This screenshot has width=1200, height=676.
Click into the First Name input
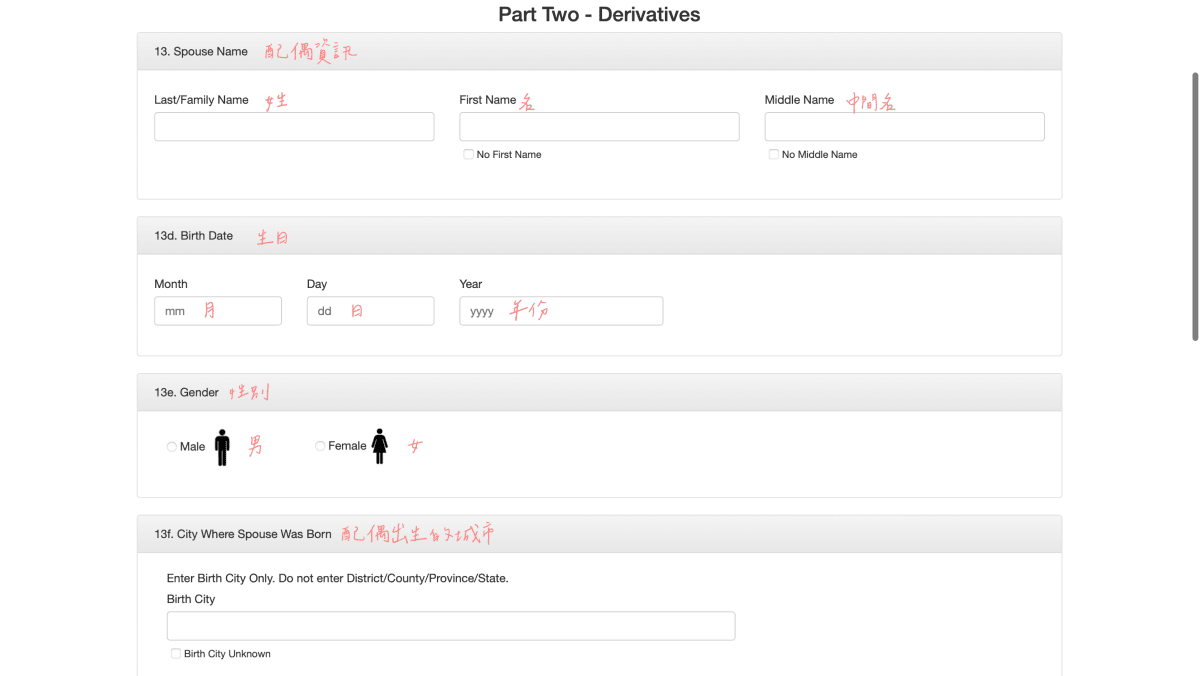tap(599, 126)
